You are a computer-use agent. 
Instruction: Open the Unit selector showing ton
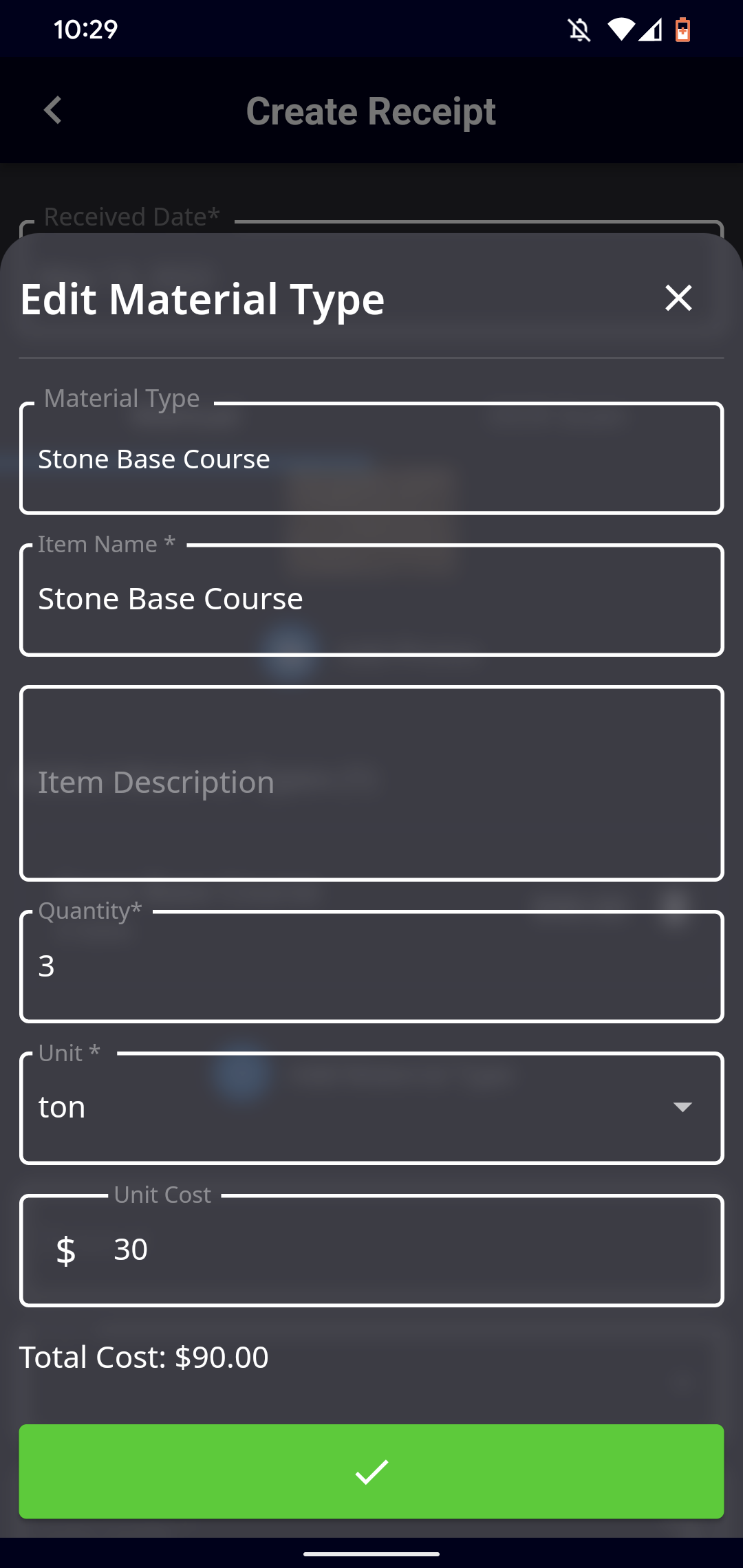(x=371, y=1108)
